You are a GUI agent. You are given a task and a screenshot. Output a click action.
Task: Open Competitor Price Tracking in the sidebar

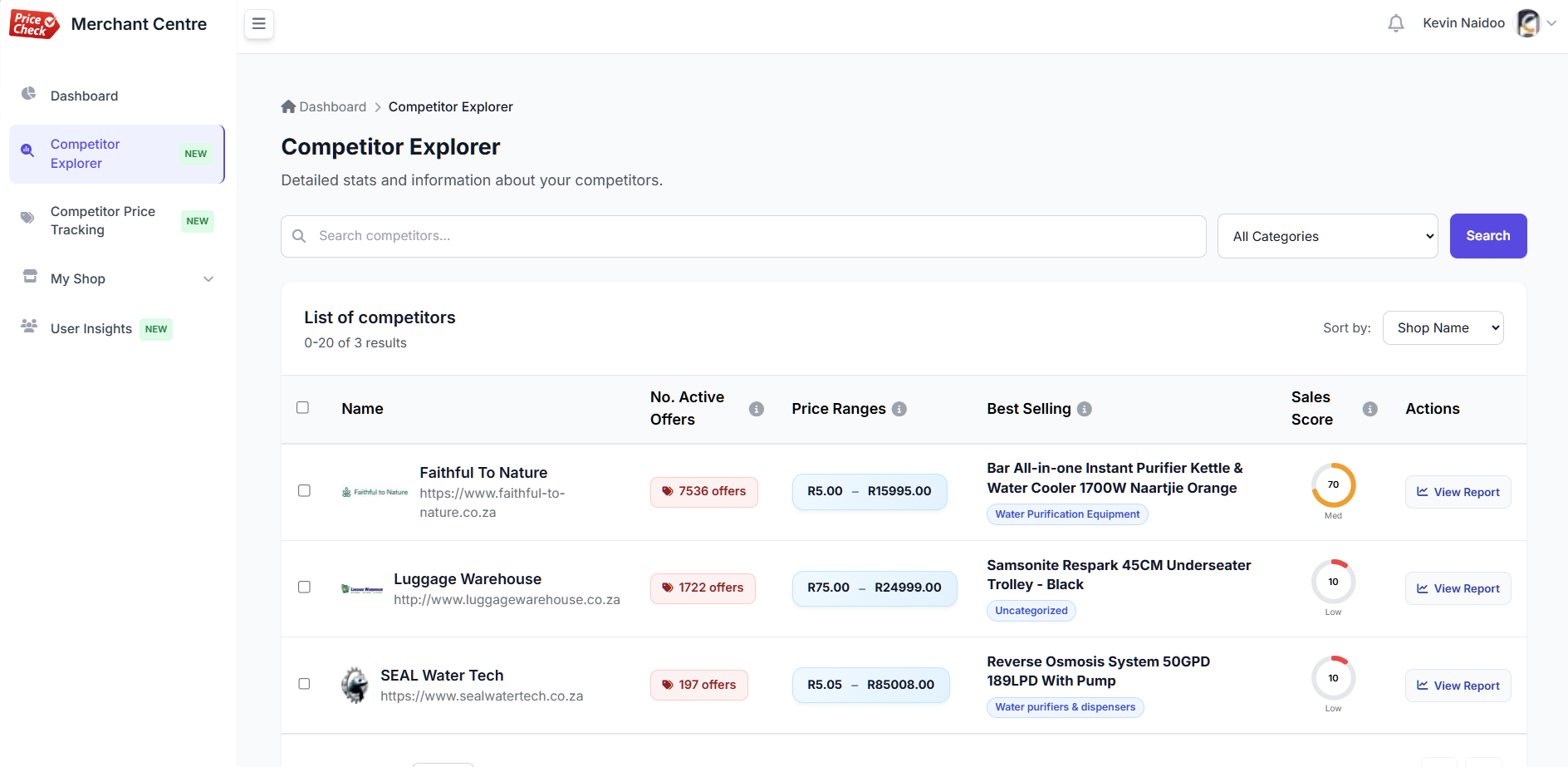117,221
